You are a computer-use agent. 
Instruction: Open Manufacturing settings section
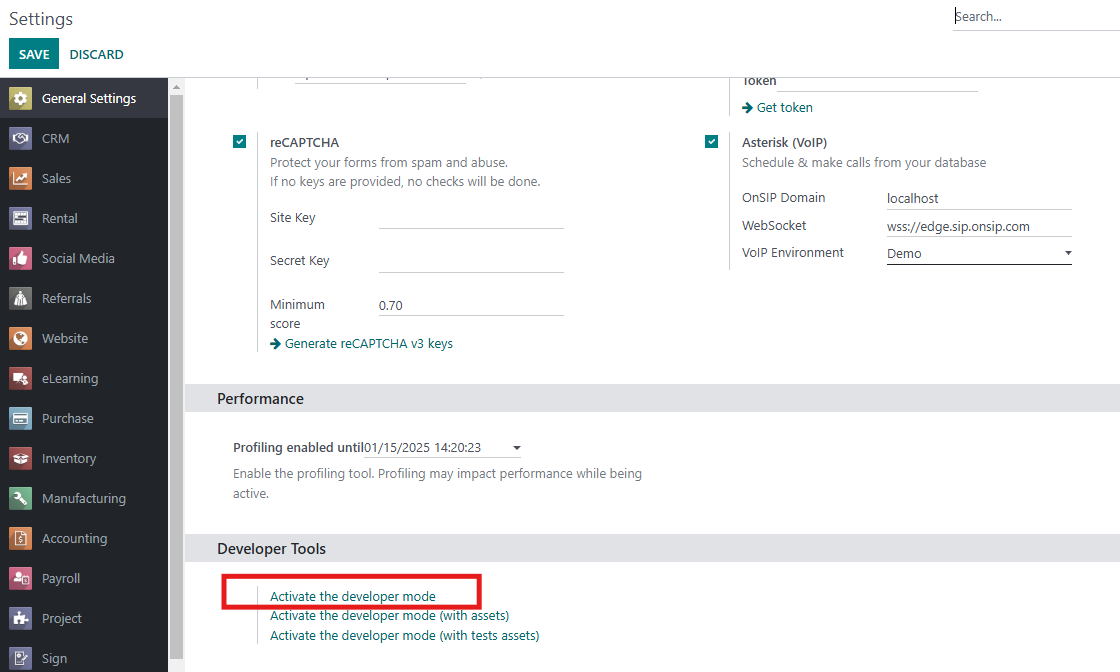pyautogui.click(x=84, y=498)
